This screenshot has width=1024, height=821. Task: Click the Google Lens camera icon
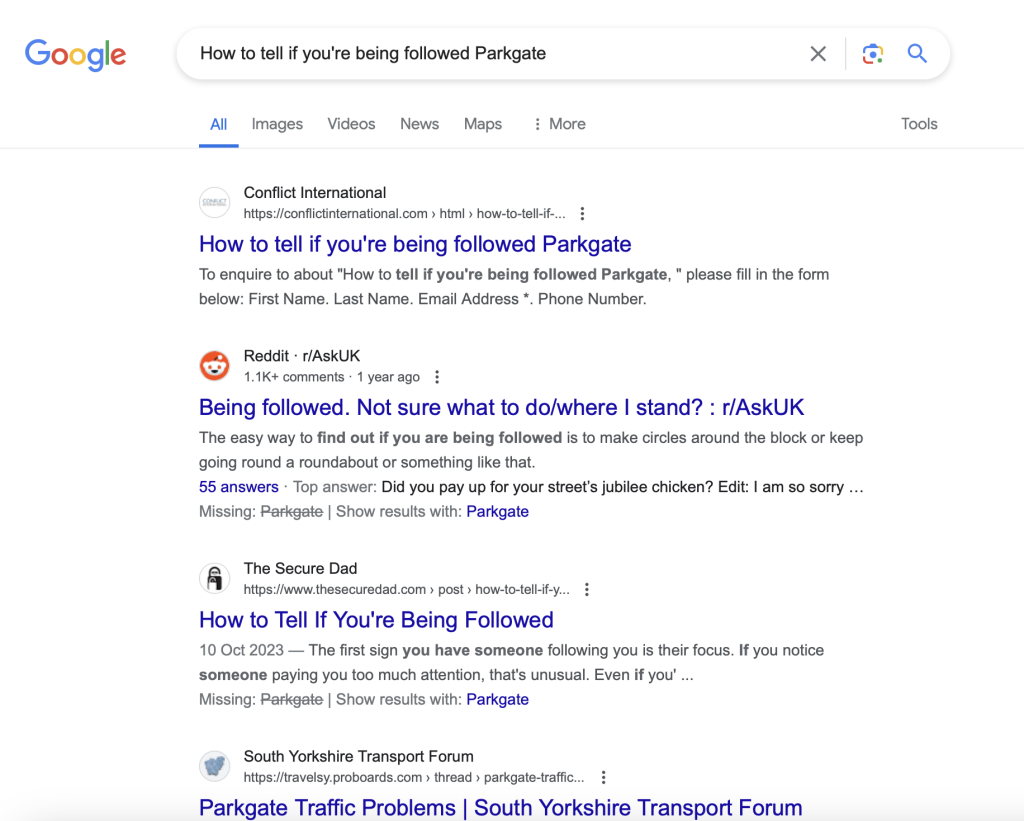872,53
